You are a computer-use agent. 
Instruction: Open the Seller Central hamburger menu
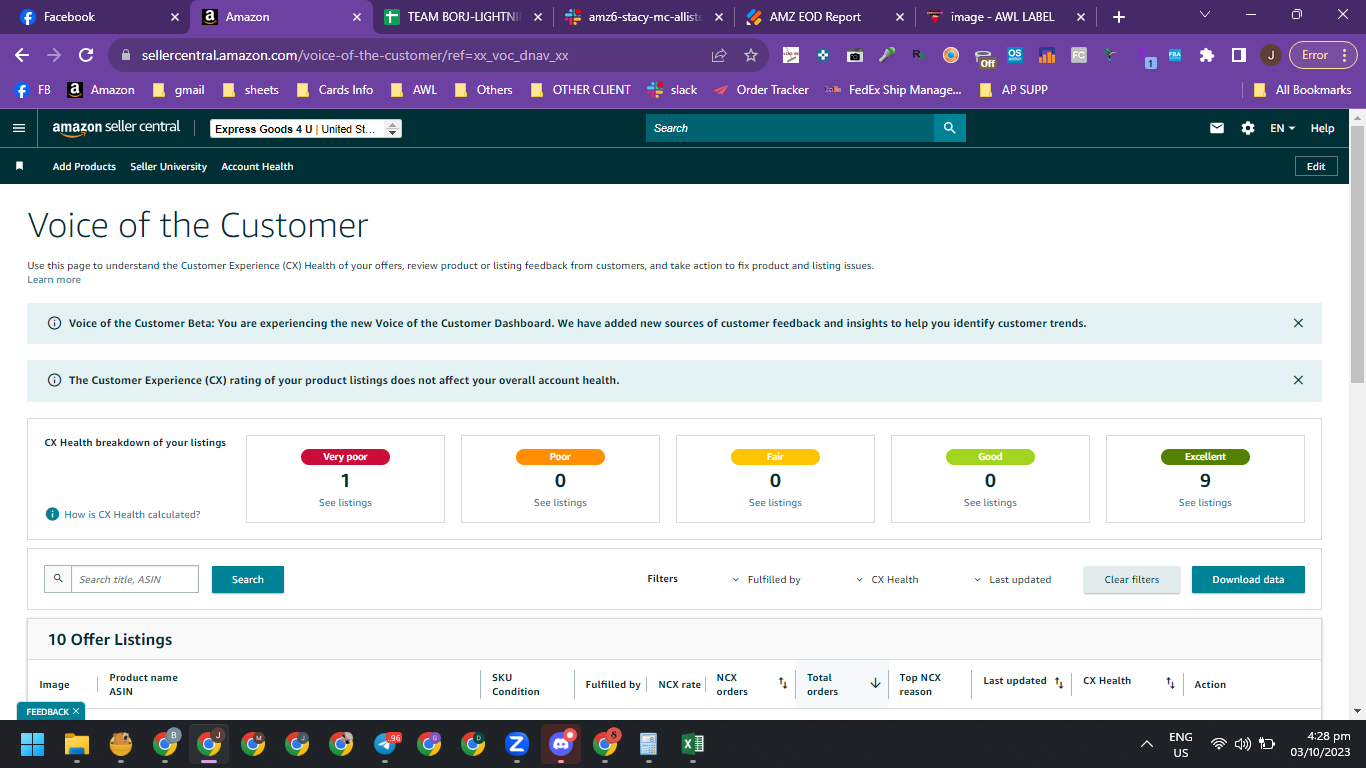tap(18, 128)
